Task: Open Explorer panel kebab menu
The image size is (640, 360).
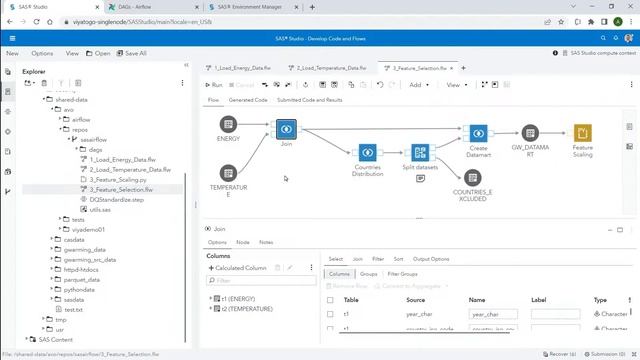Action: (182, 83)
